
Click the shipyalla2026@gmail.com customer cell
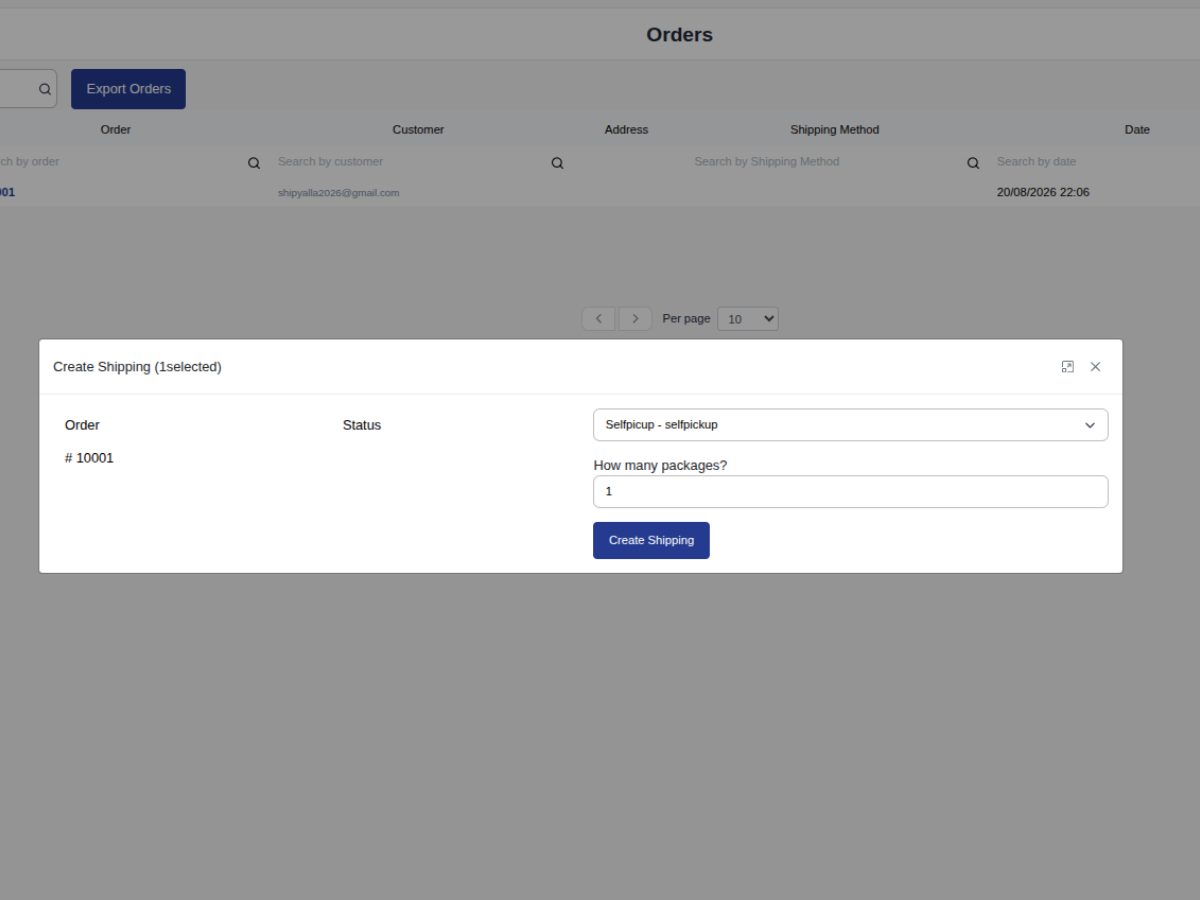(x=338, y=193)
